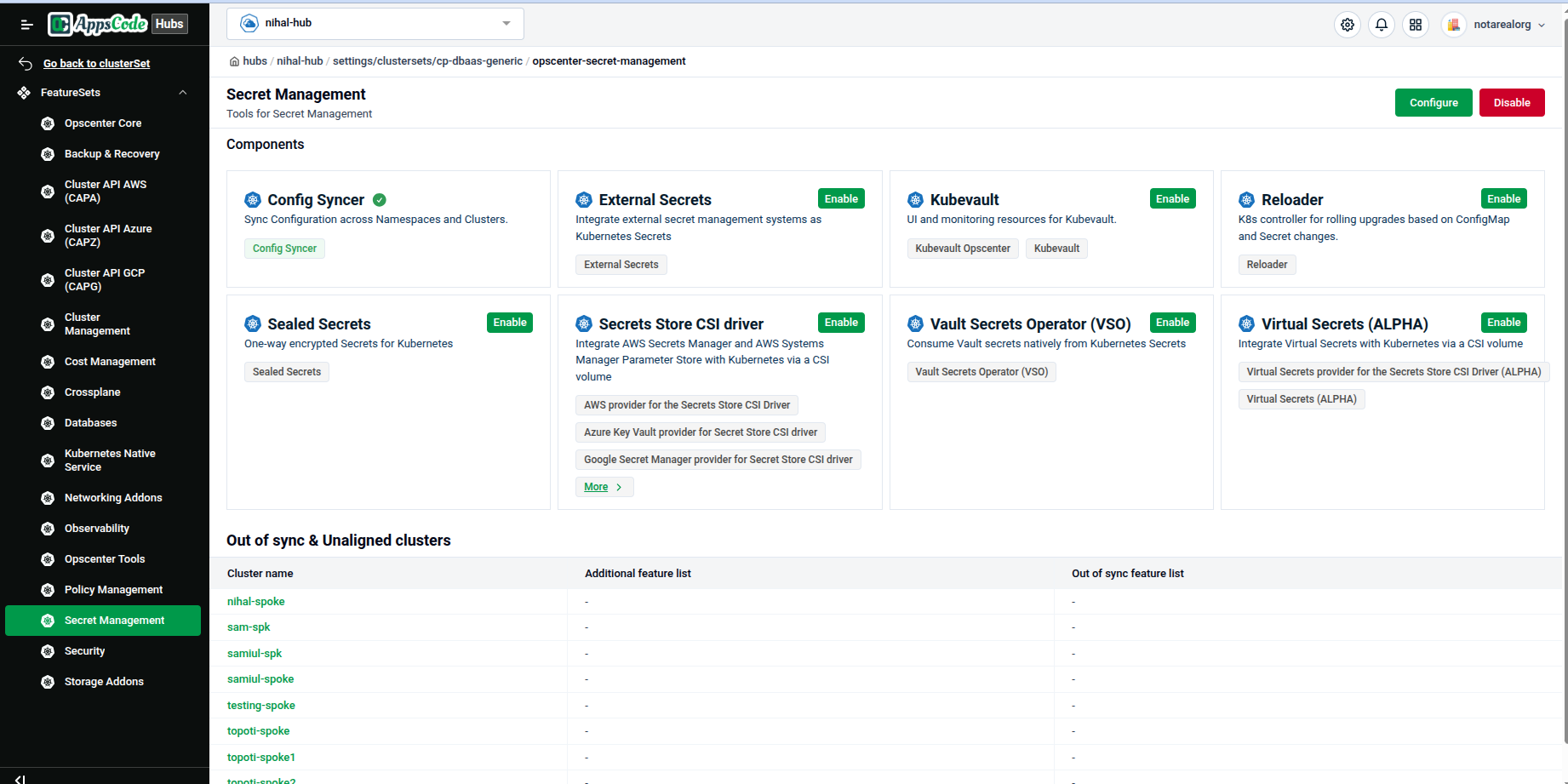This screenshot has width=1568, height=784.
Task: Click the Kubevault component icon
Action: point(915,200)
